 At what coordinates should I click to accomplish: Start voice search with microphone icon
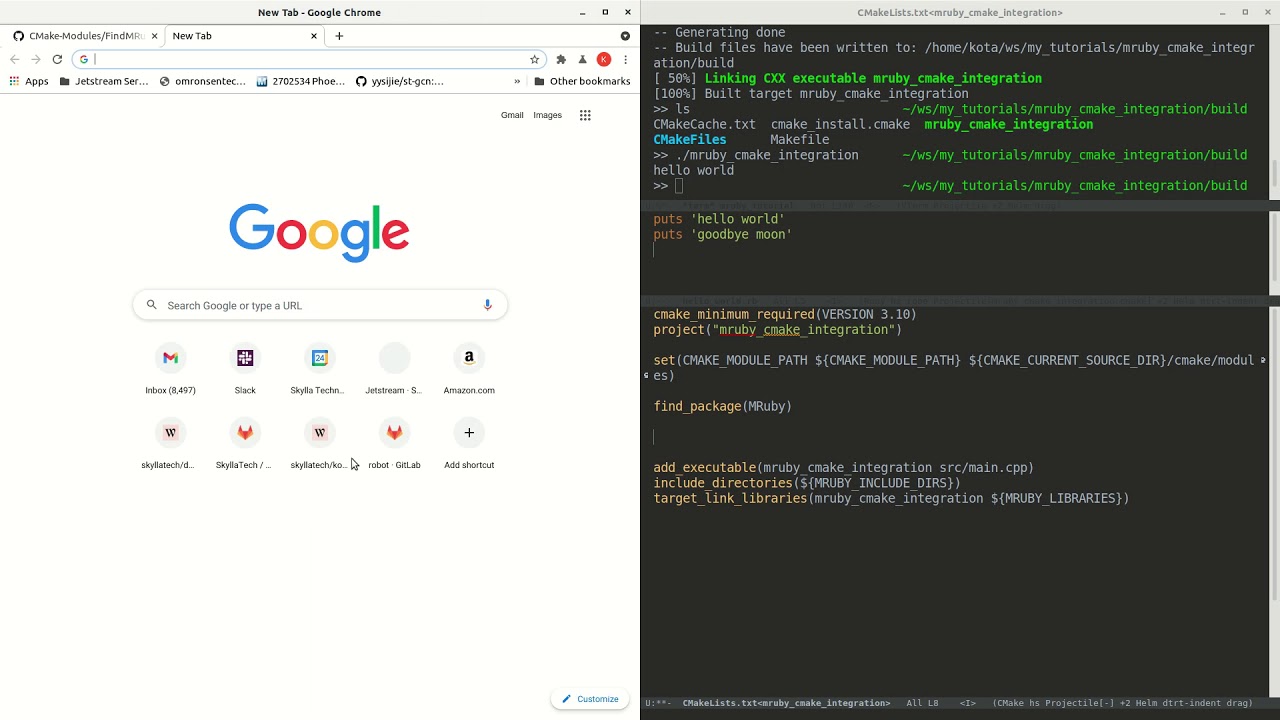[488, 305]
